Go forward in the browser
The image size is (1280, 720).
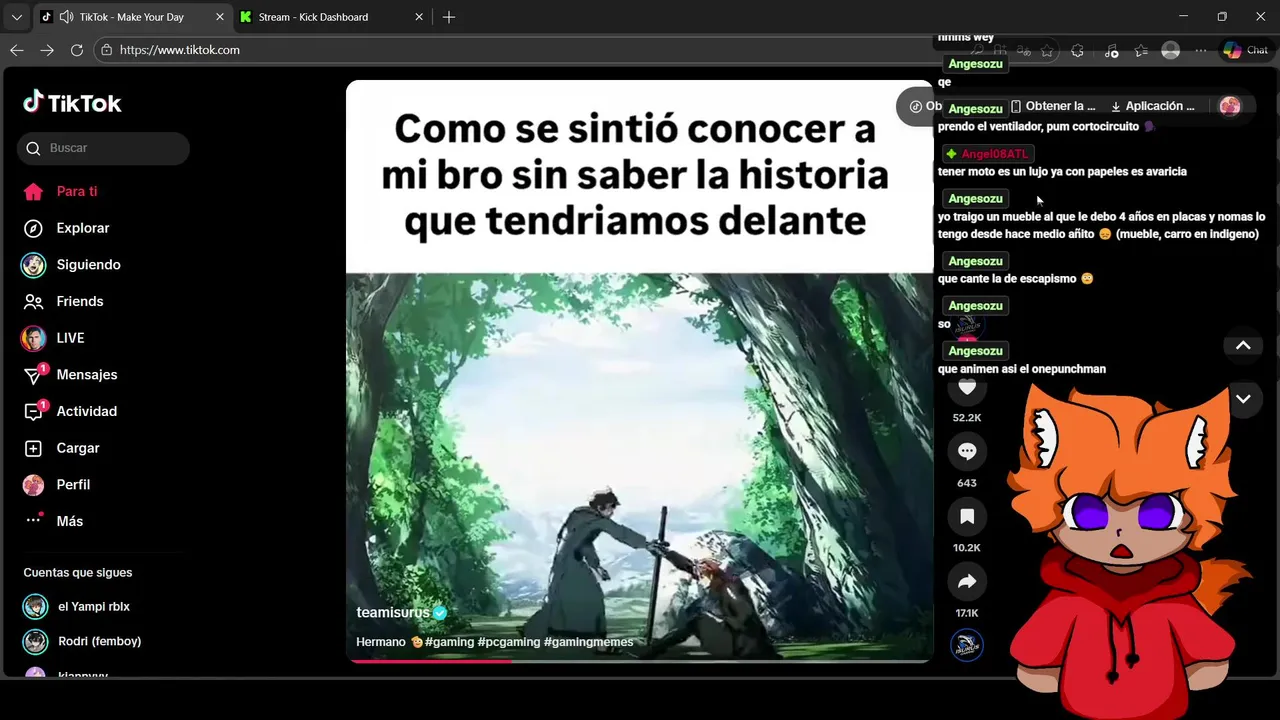click(x=47, y=50)
